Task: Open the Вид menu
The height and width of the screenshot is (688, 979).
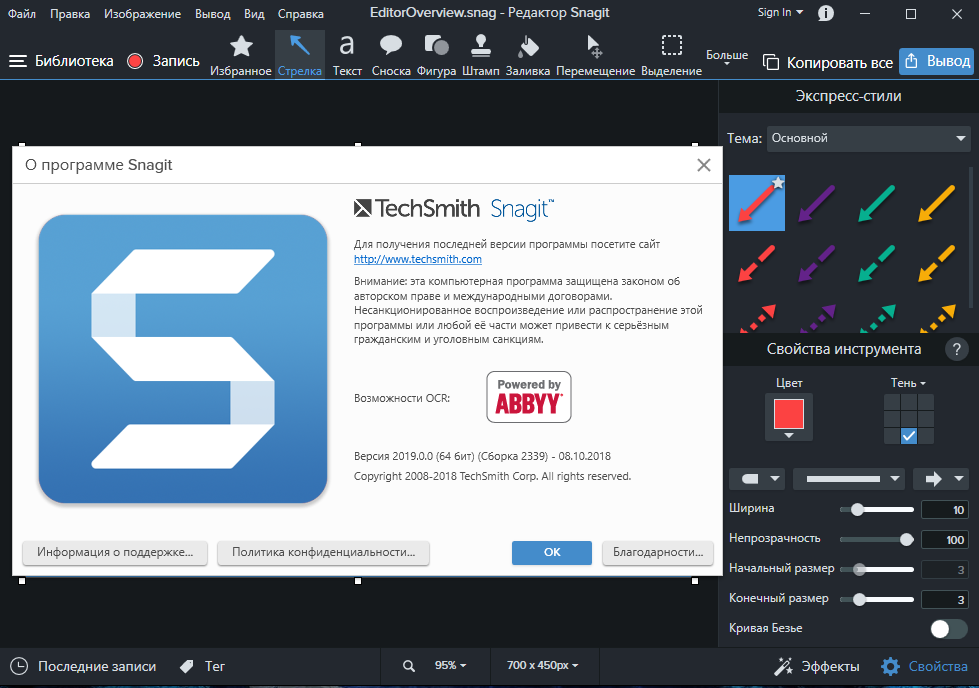Action: tap(254, 13)
